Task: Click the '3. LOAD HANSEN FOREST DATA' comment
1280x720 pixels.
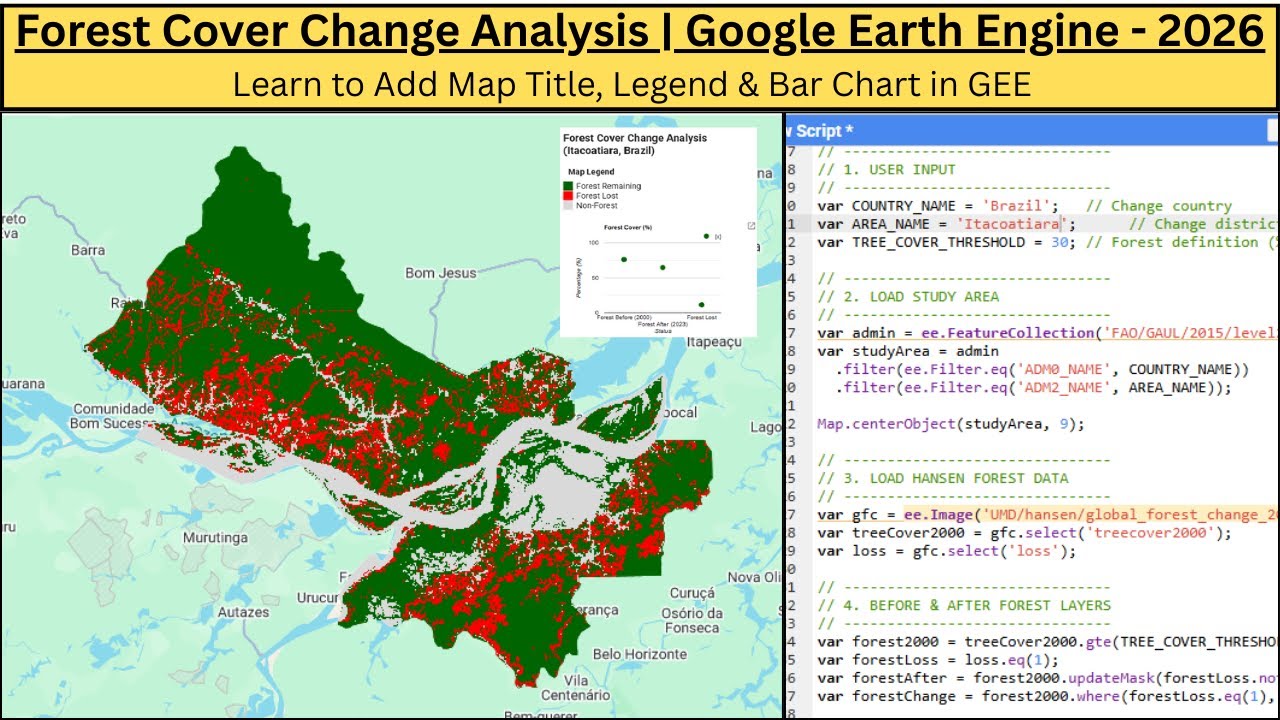Action: tap(941, 478)
